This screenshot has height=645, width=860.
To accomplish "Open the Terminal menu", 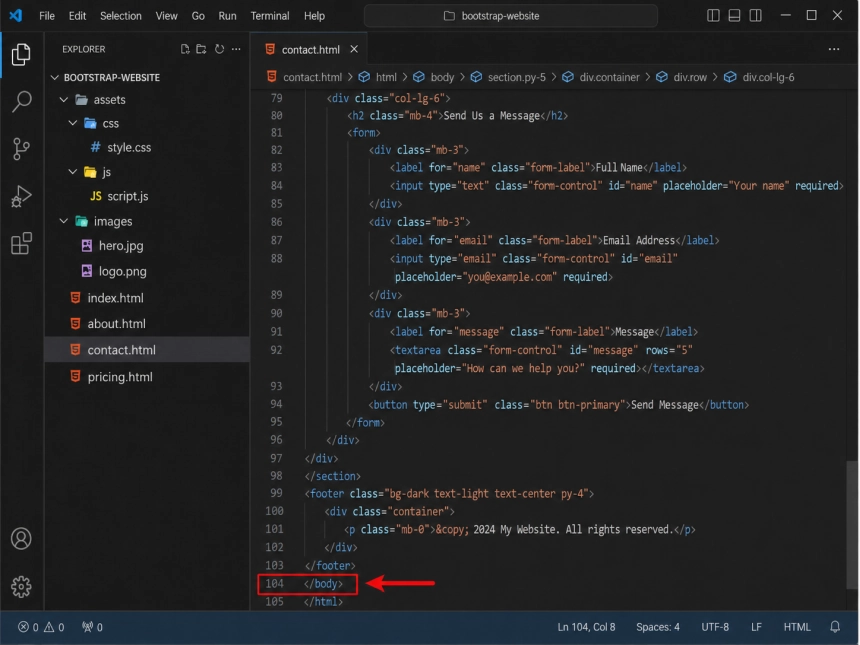I will [270, 16].
